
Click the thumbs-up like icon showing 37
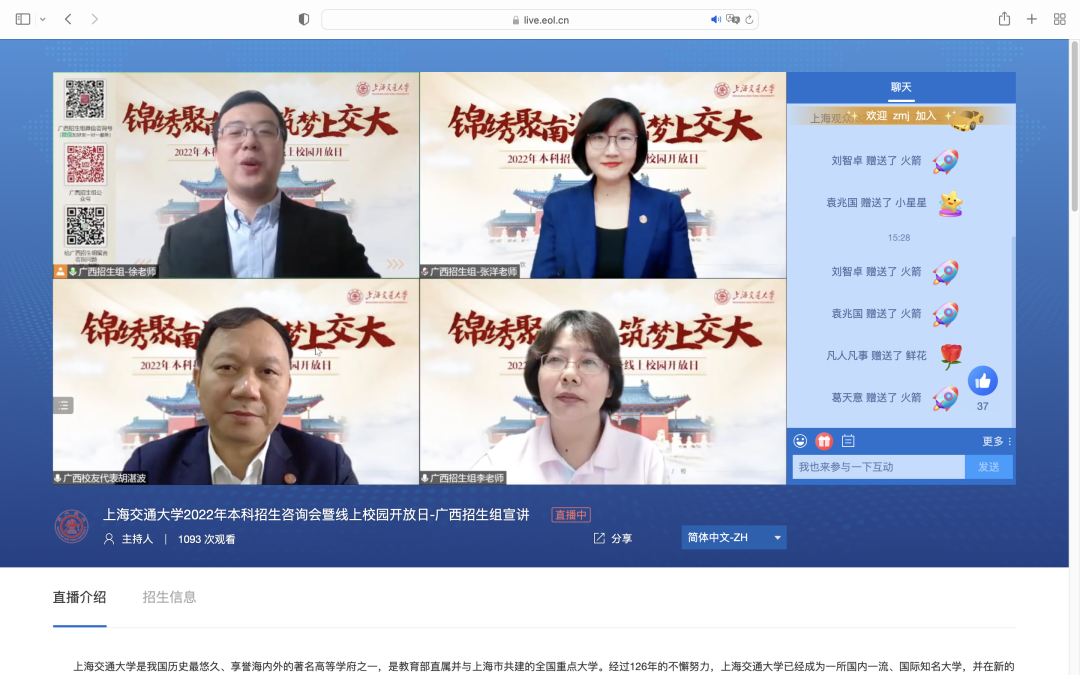(983, 381)
